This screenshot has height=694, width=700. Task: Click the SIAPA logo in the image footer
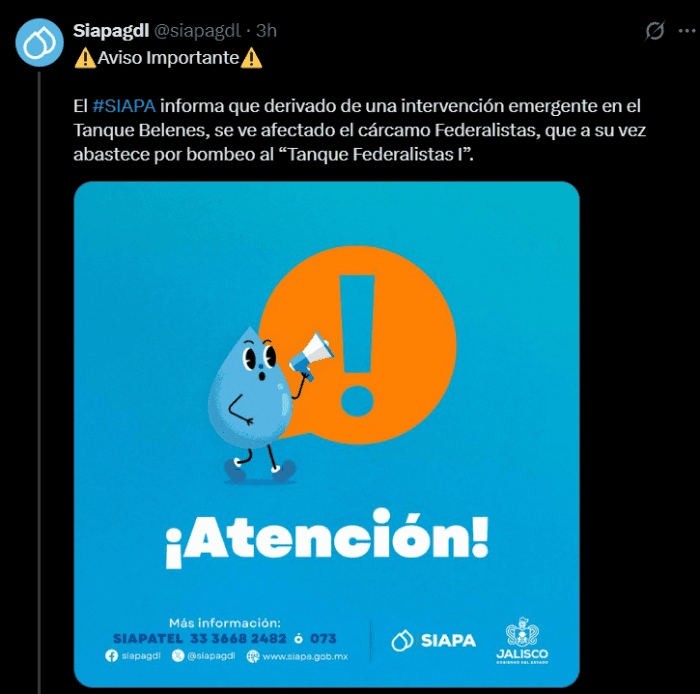433,640
